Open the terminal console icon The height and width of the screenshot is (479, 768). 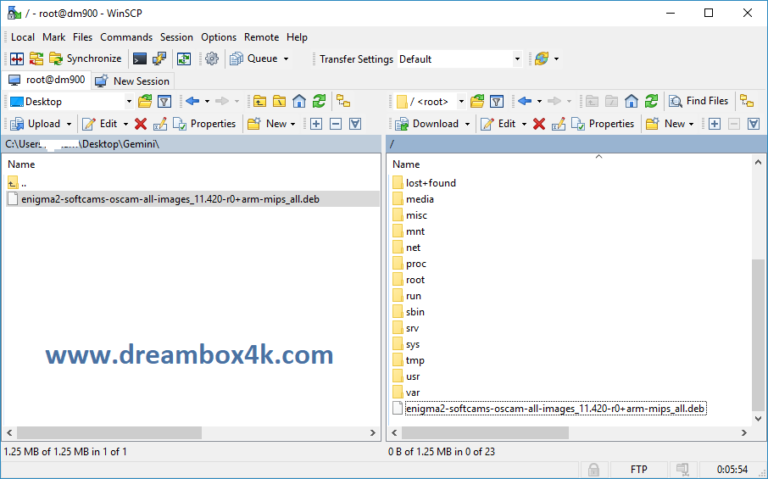coord(140,59)
